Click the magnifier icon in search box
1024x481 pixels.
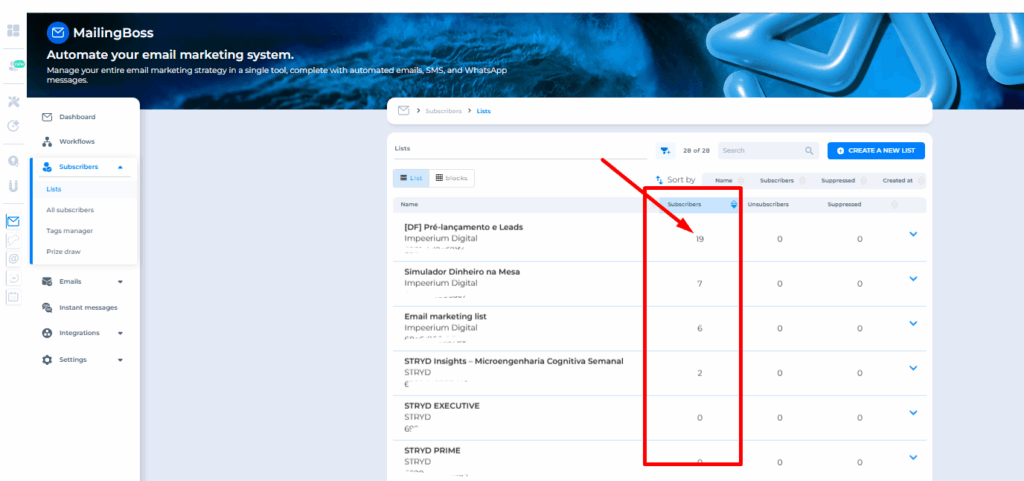point(809,151)
